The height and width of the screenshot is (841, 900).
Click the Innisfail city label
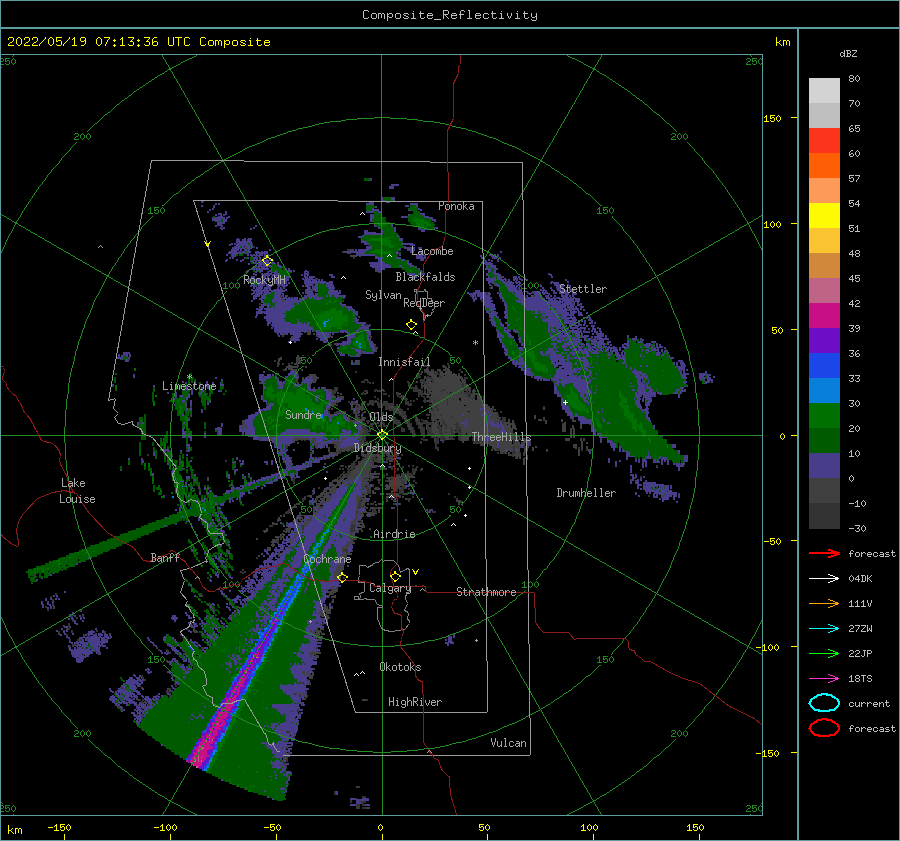pyautogui.click(x=404, y=362)
